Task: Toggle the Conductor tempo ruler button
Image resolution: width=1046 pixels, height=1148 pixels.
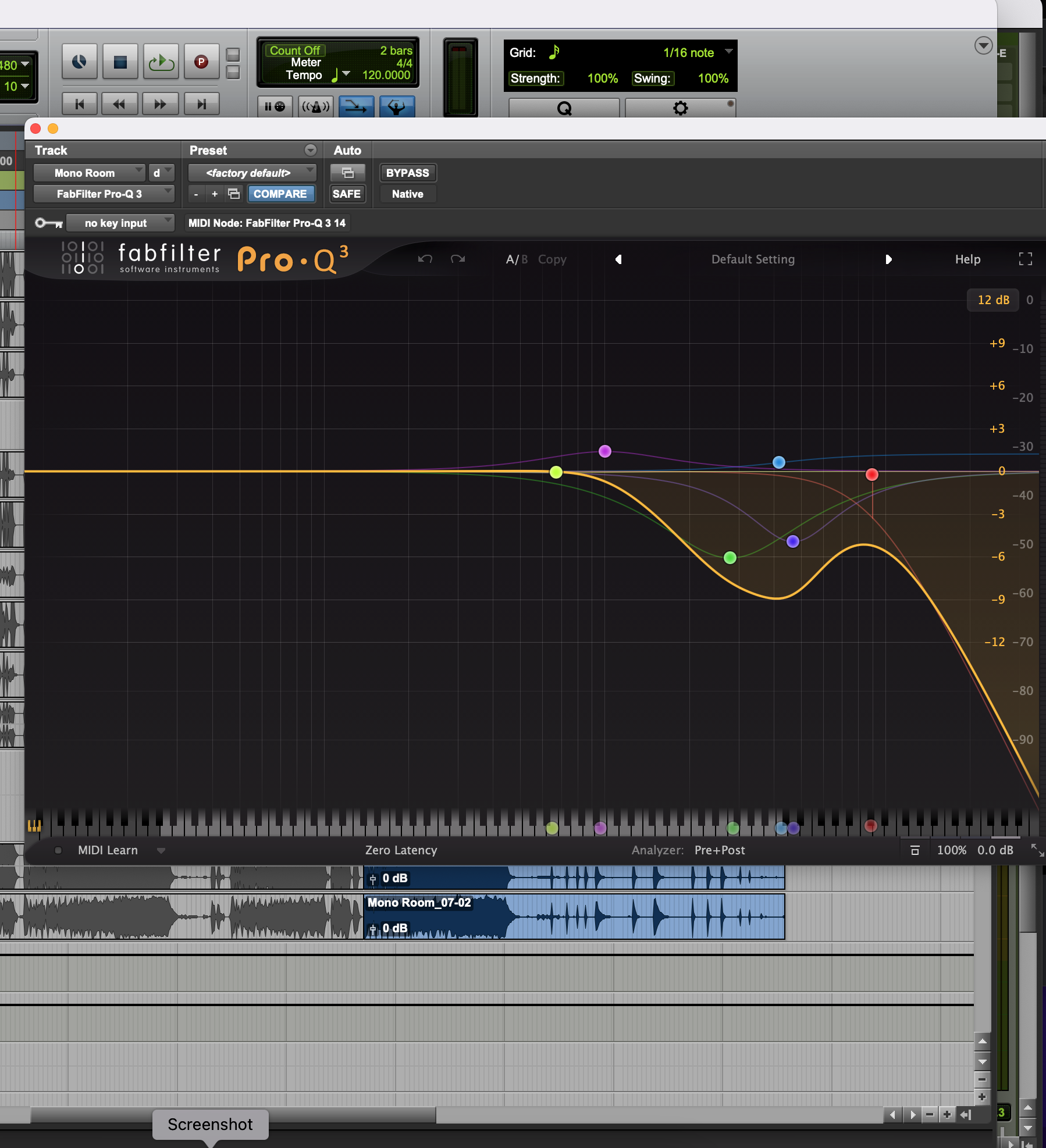Action: coord(397,106)
